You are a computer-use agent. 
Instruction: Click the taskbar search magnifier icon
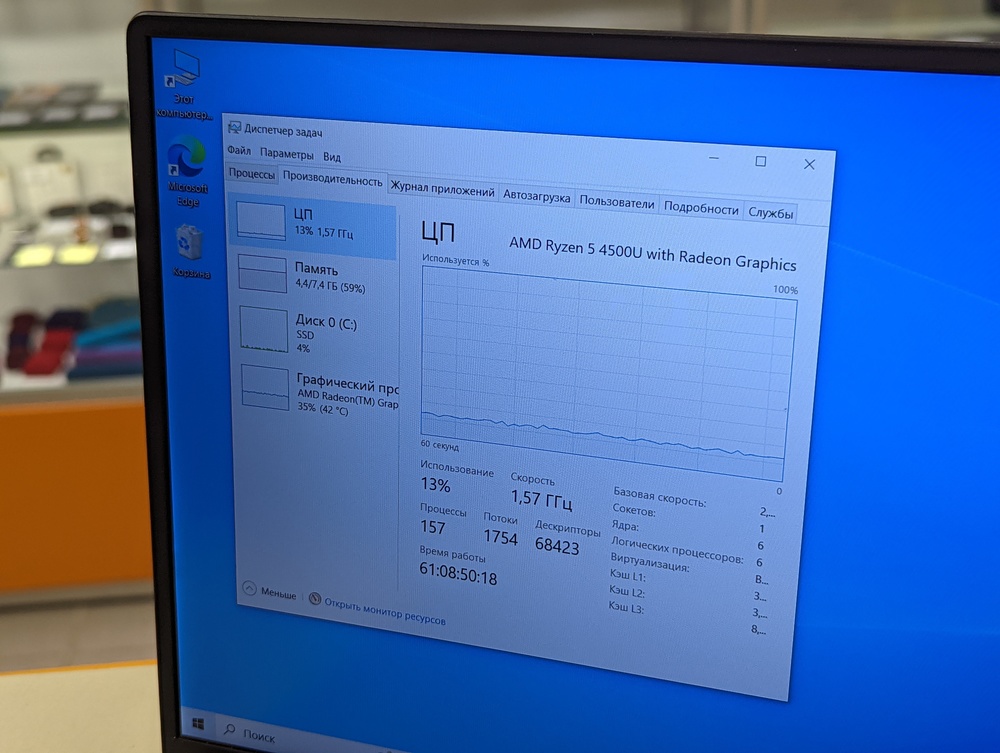pos(230,729)
